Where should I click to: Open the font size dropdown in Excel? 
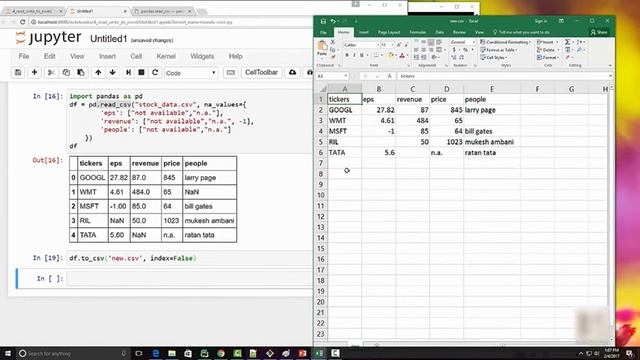coord(393,45)
